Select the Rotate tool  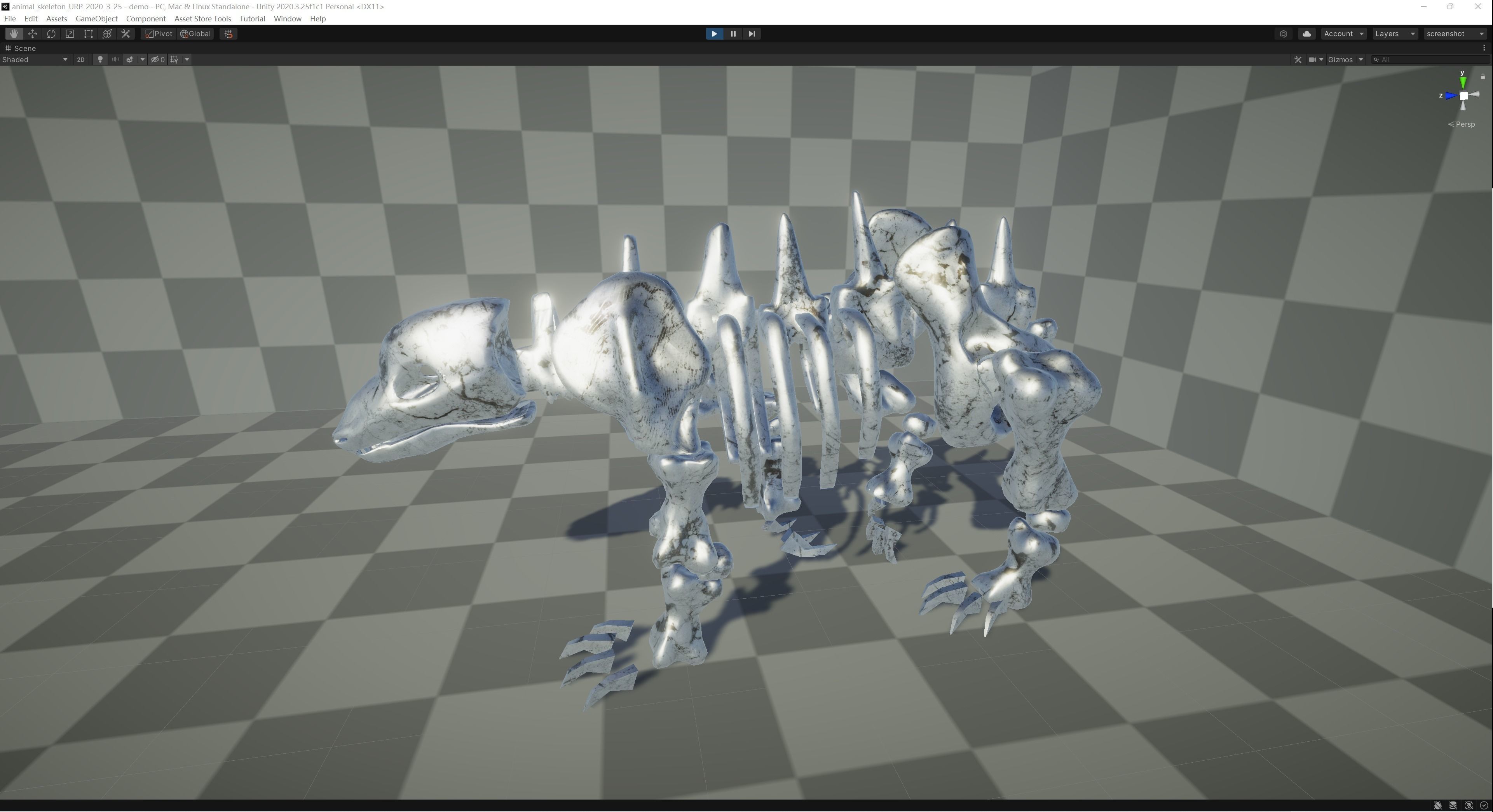click(51, 34)
